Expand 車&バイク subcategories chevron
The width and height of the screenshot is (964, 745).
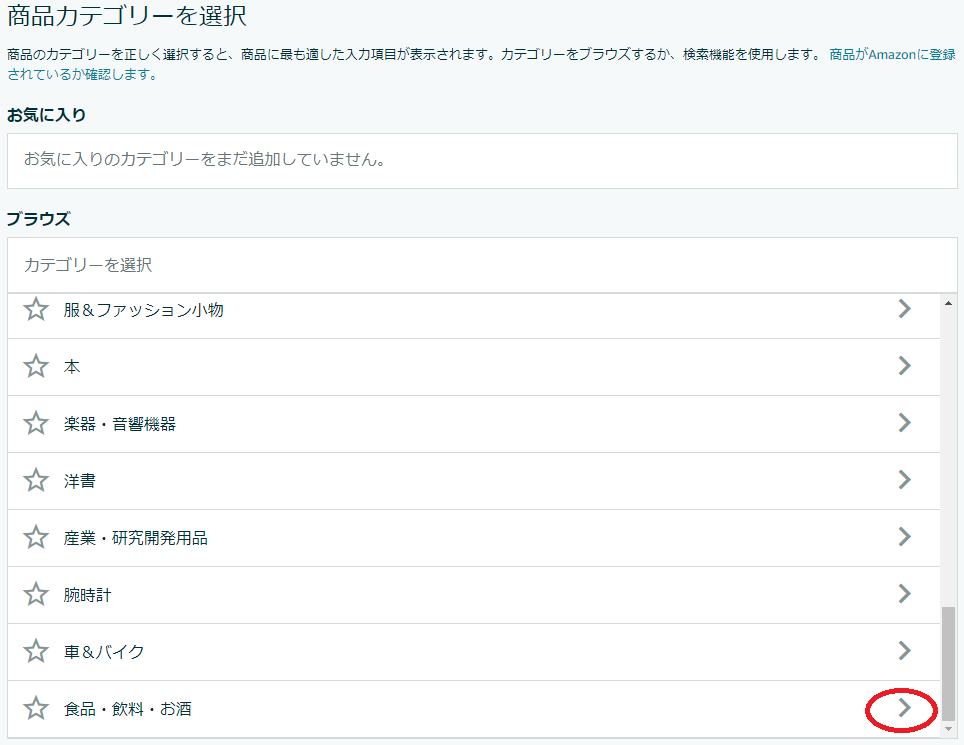click(x=904, y=650)
